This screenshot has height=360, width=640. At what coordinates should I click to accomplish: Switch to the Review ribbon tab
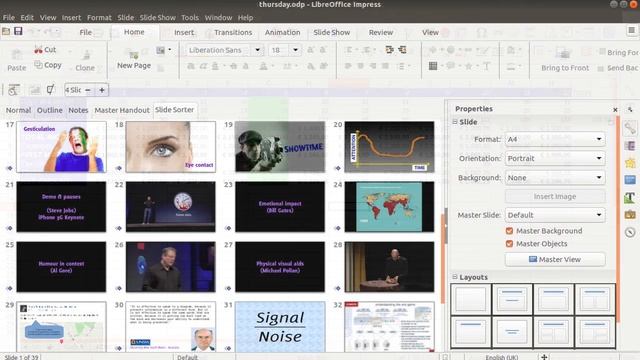[x=381, y=32]
